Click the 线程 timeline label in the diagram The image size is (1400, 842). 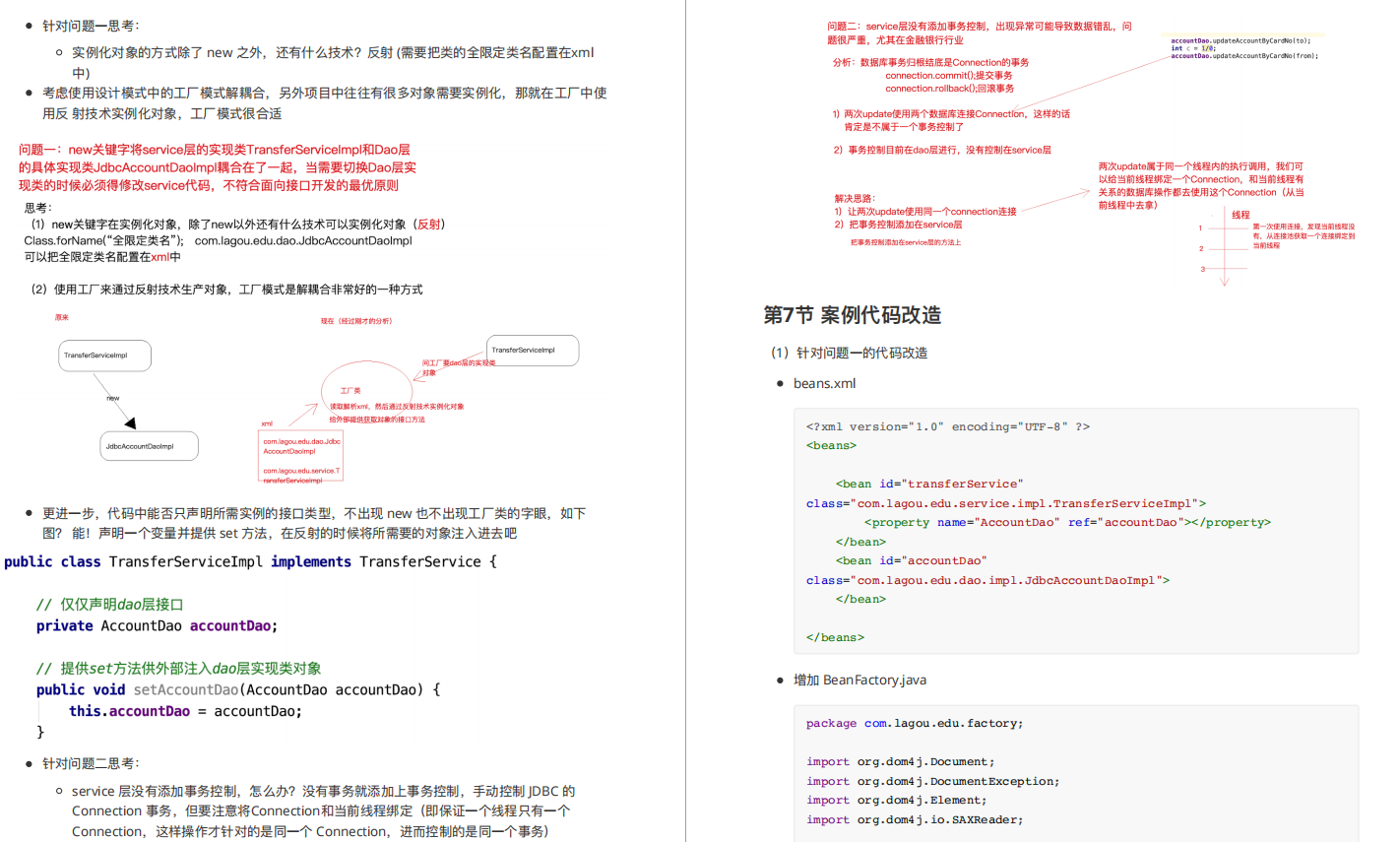coord(1241,214)
